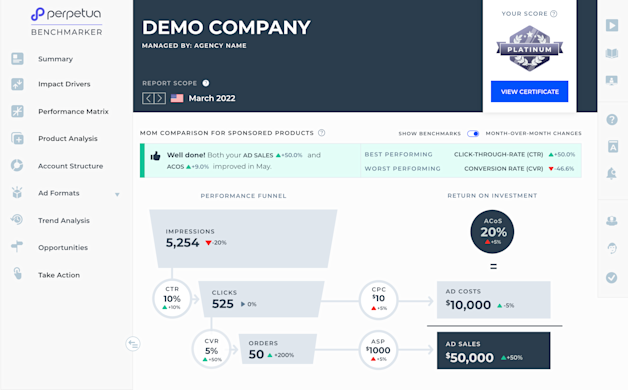Click the Product Analysis icon

(17, 139)
